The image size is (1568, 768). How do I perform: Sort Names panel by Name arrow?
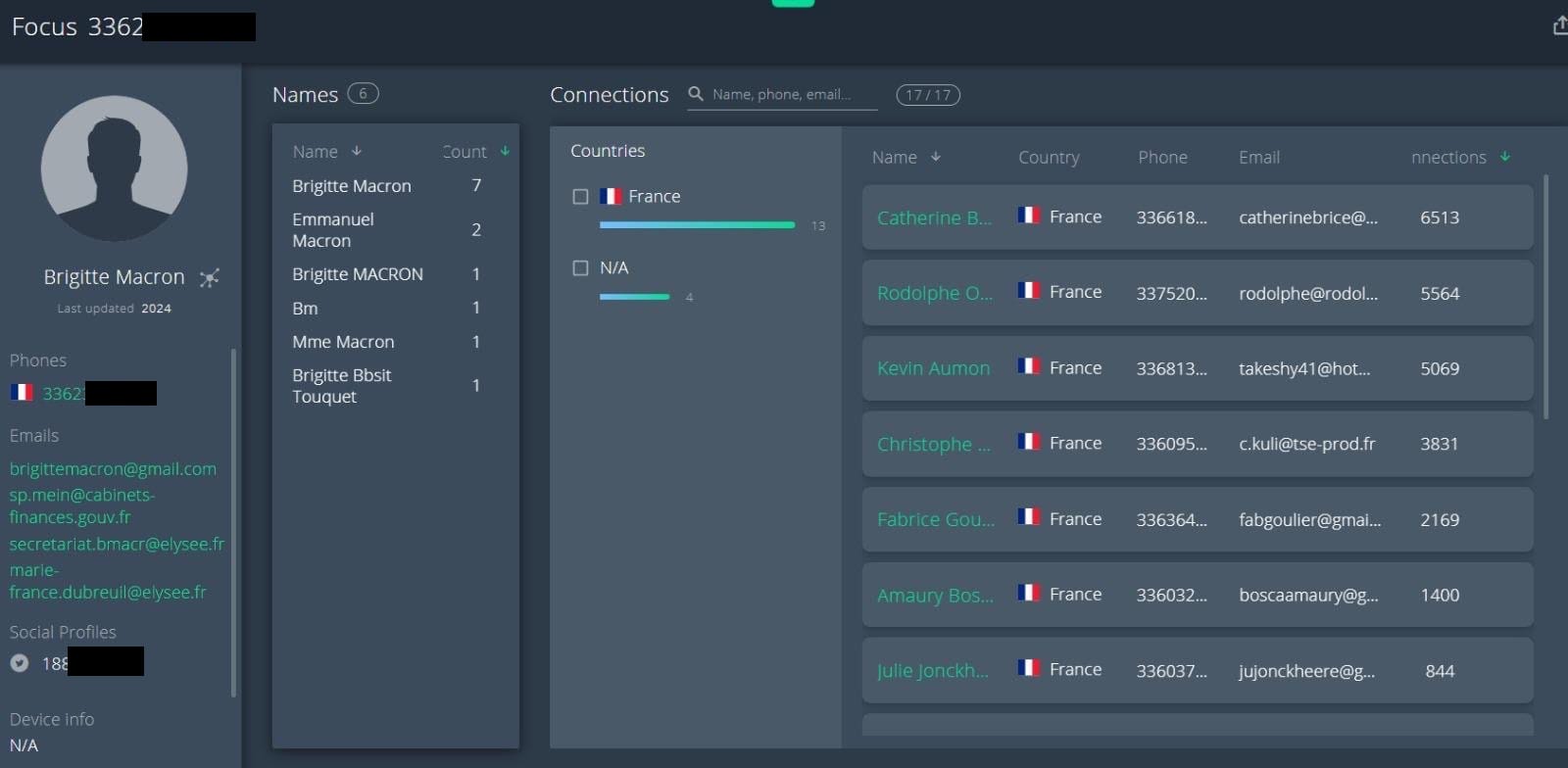click(357, 151)
